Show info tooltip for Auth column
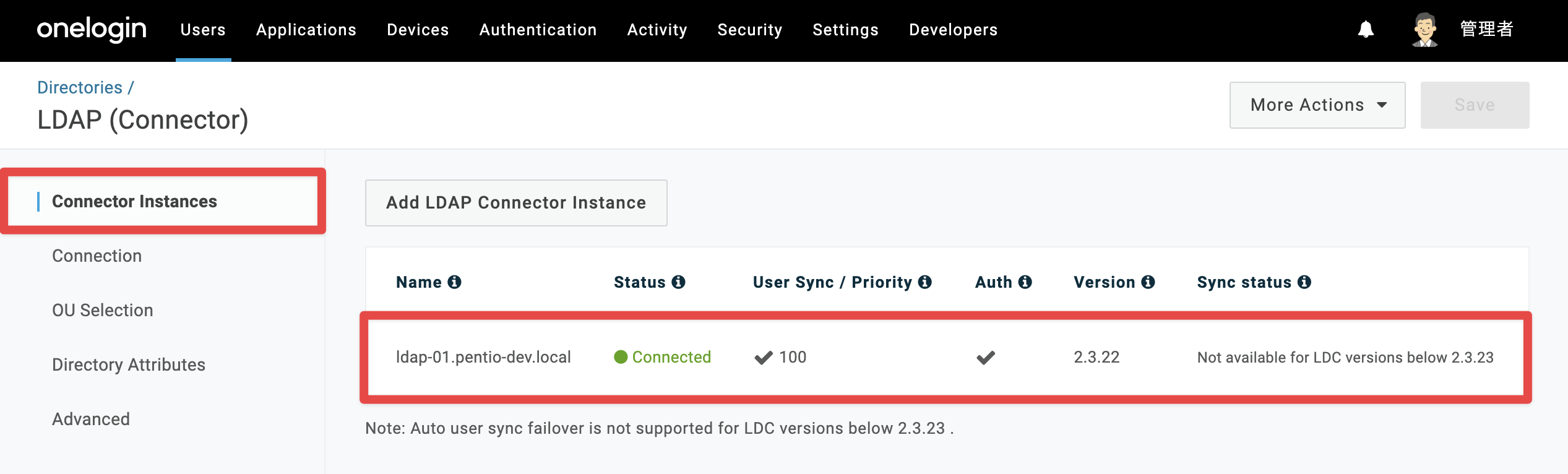Image resolution: width=1568 pixels, height=474 pixels. click(x=1025, y=282)
